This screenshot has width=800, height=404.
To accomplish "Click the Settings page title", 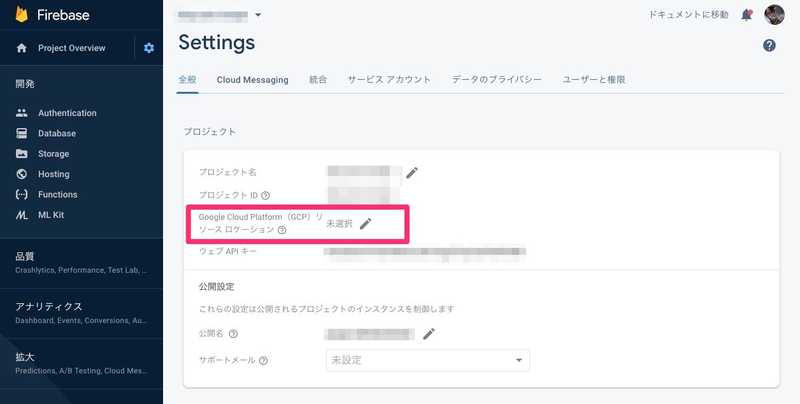I will pyautogui.click(x=216, y=42).
